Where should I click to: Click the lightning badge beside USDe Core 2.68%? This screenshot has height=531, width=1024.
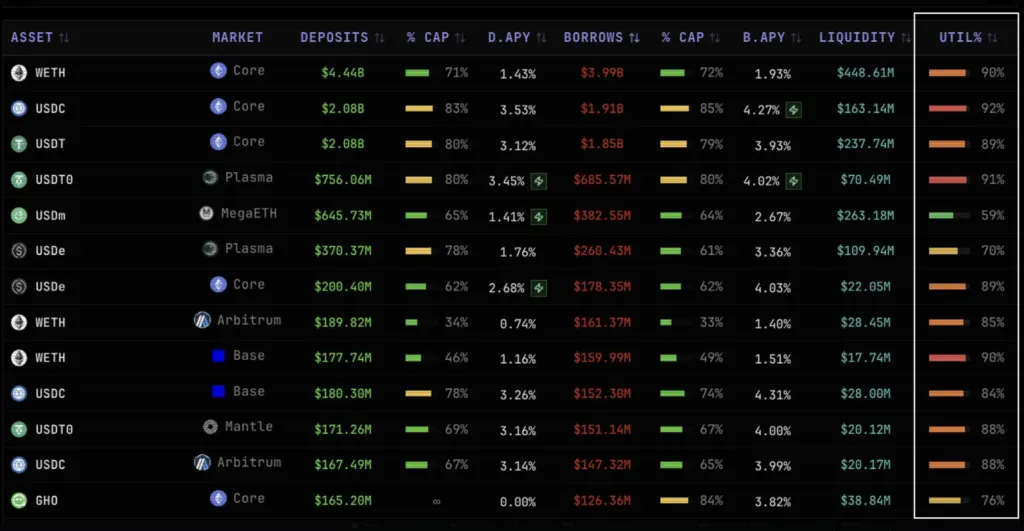tap(539, 288)
